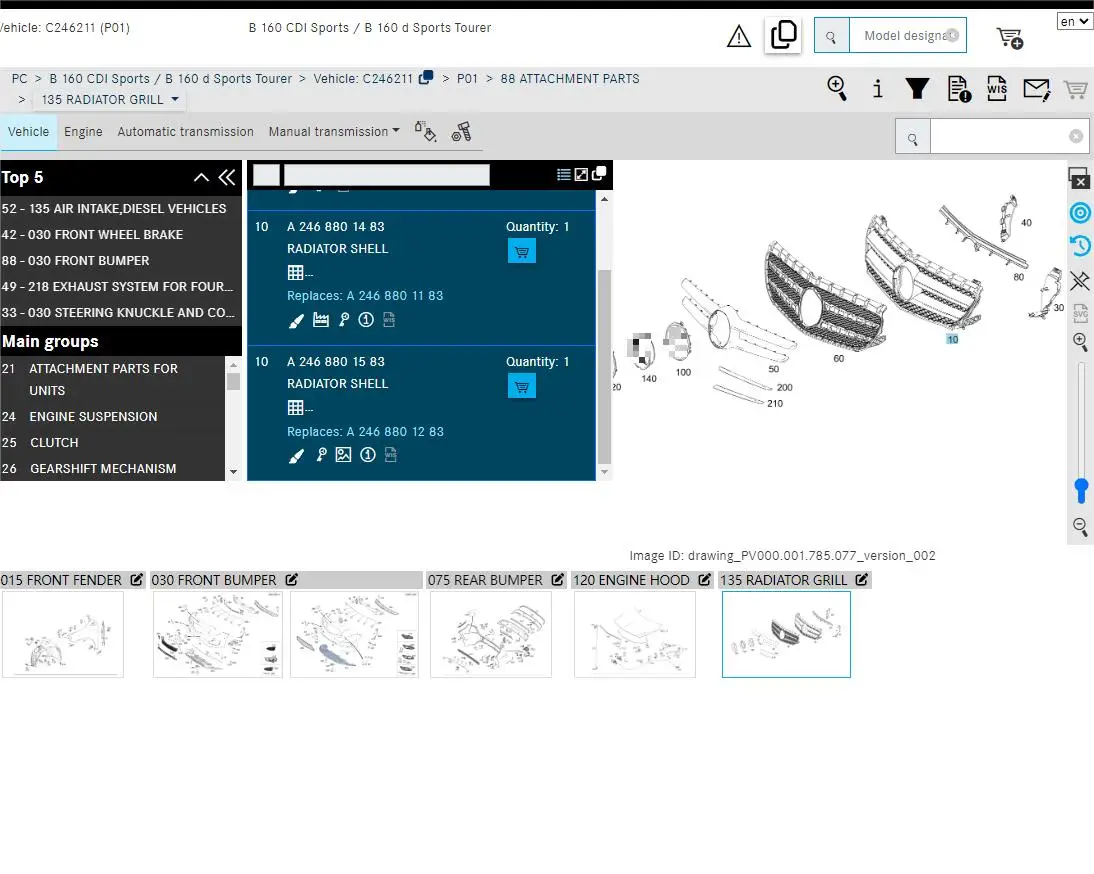Pop out parts list into separate window

click(599, 174)
